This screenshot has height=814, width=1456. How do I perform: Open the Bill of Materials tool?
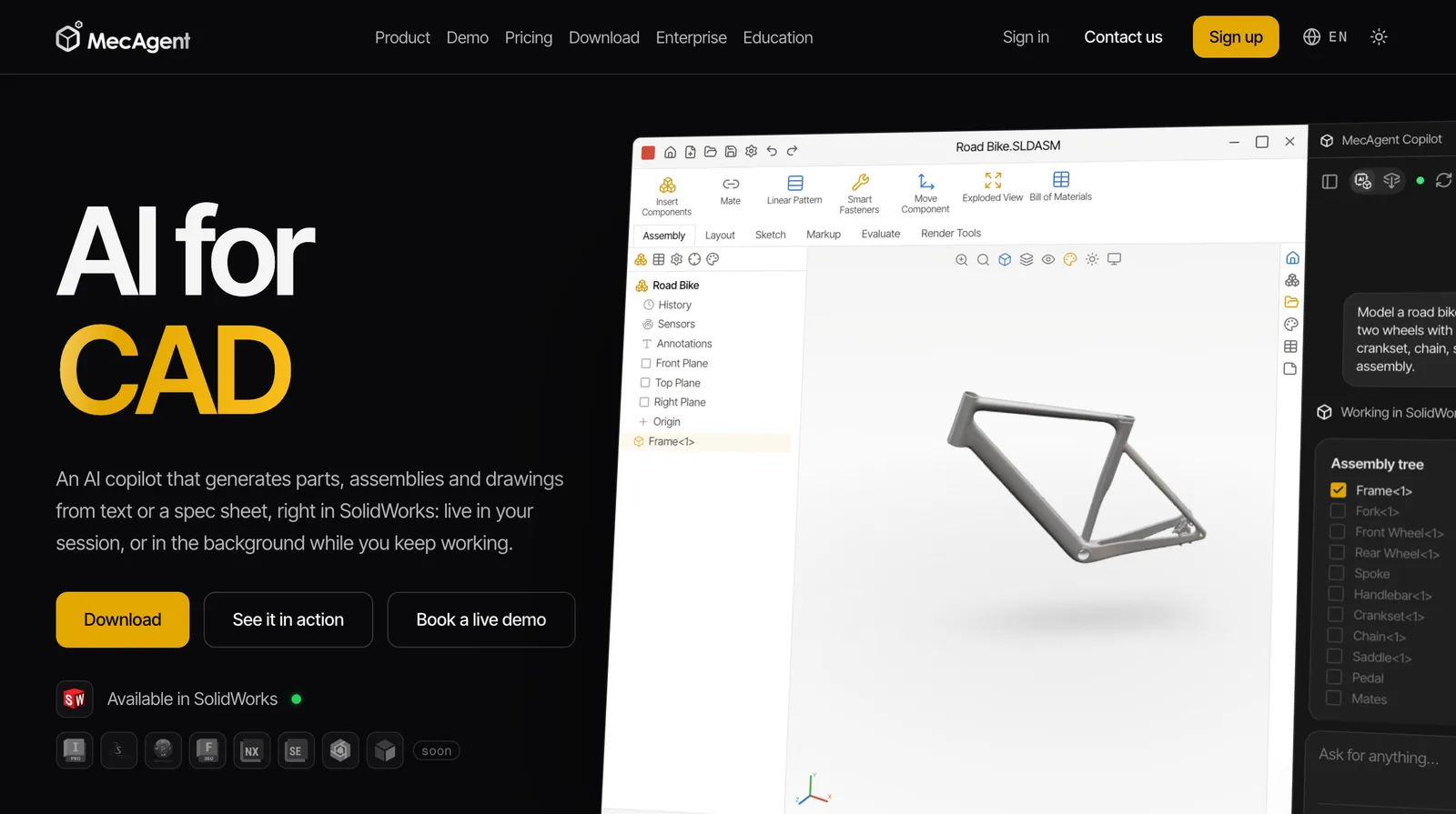click(x=1061, y=186)
